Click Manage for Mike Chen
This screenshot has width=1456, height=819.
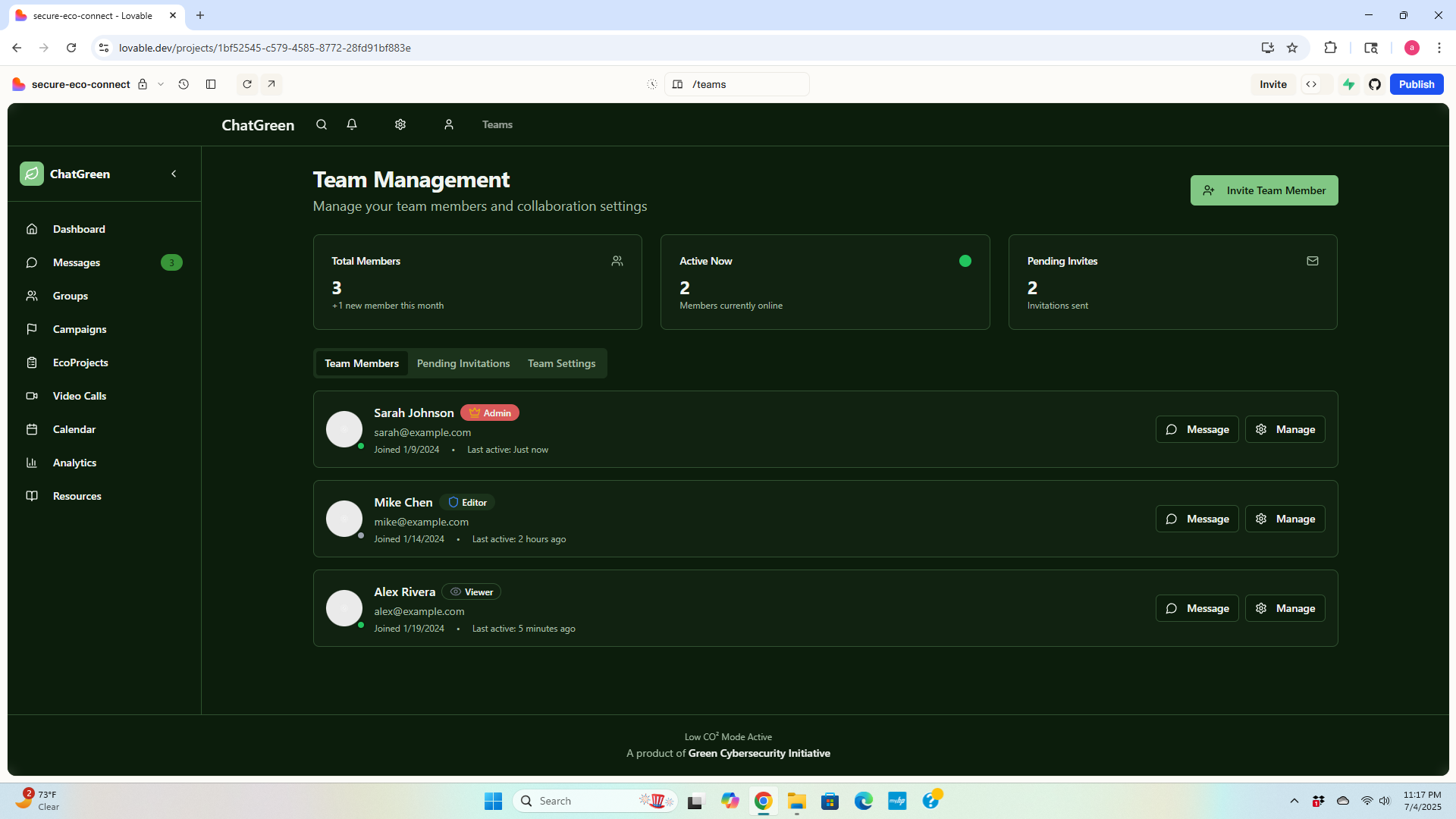[1285, 519]
